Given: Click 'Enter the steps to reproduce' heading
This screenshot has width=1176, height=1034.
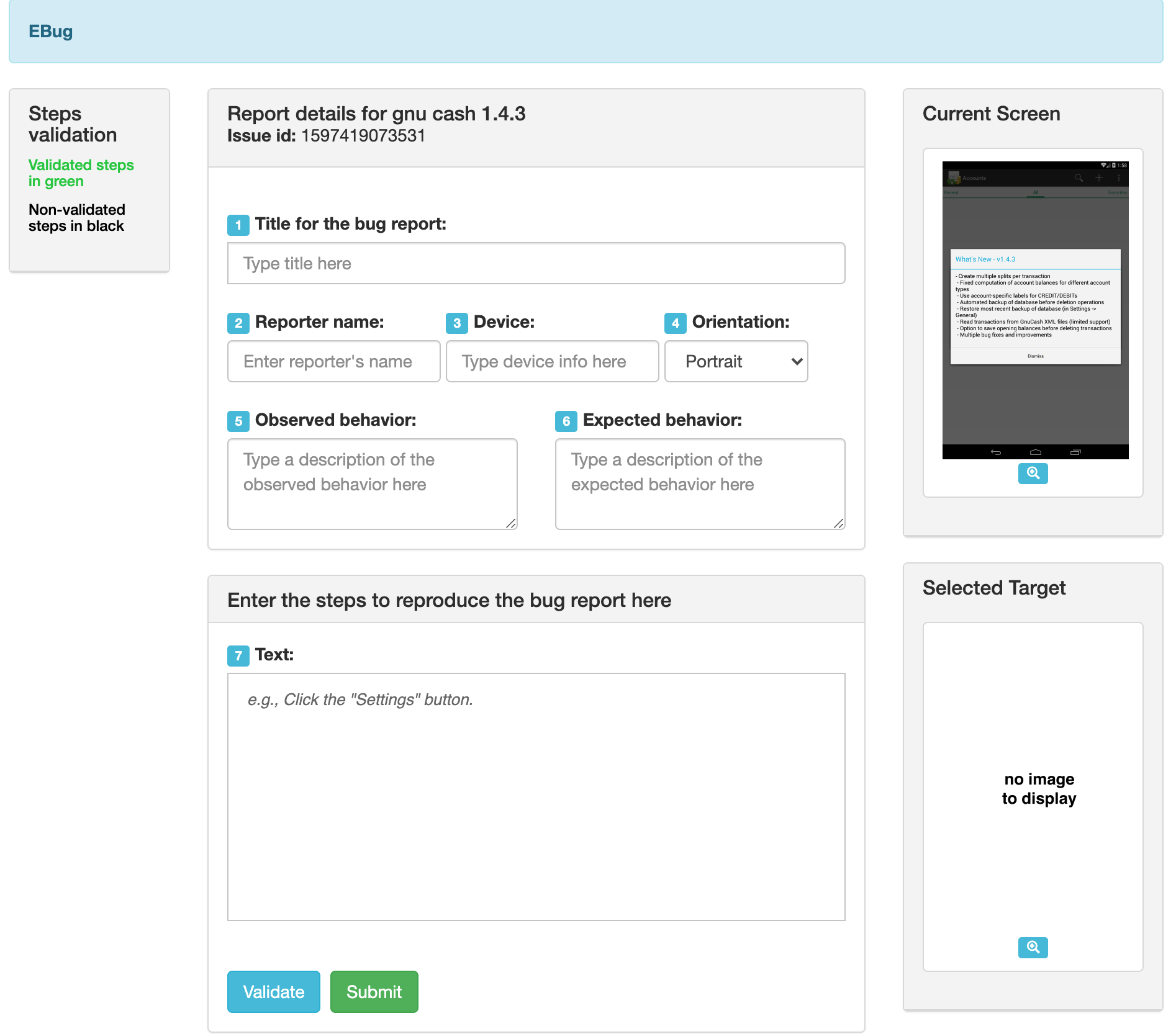Looking at the screenshot, I should pos(449,600).
